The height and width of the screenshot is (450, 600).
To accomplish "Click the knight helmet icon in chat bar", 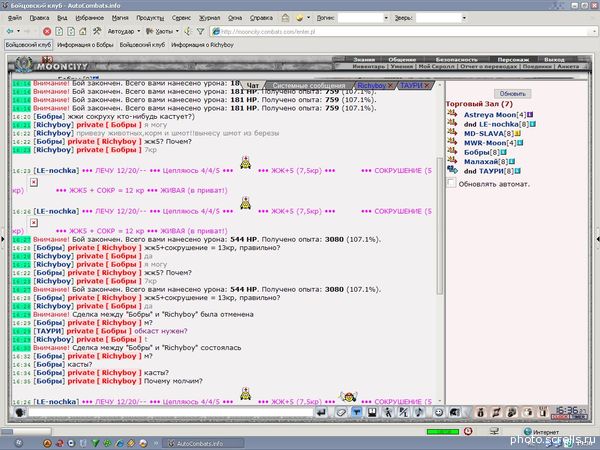I will (454, 412).
